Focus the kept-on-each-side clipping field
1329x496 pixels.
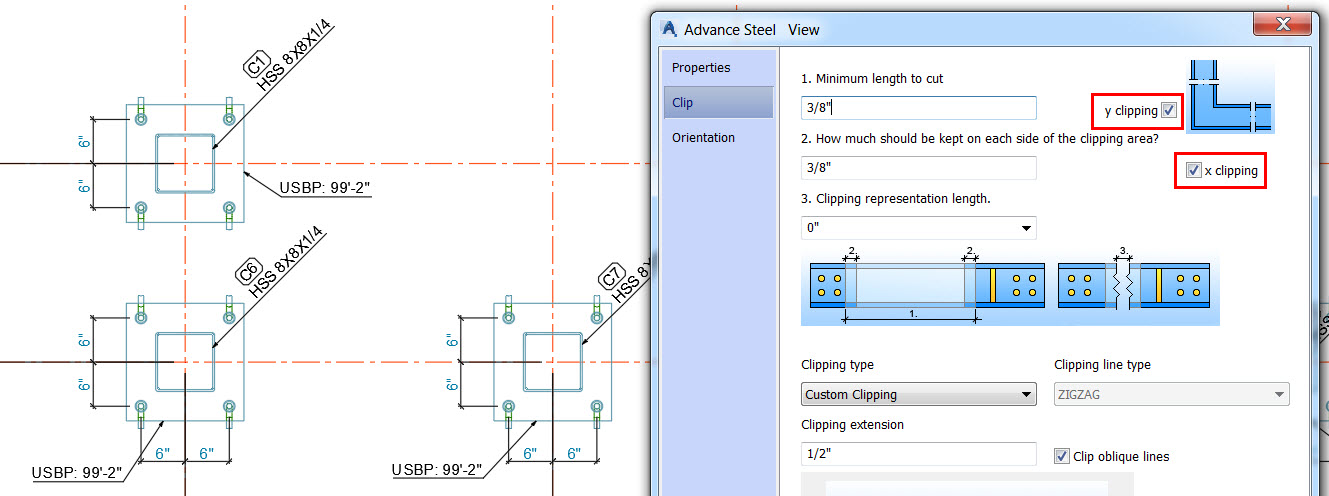(918, 168)
